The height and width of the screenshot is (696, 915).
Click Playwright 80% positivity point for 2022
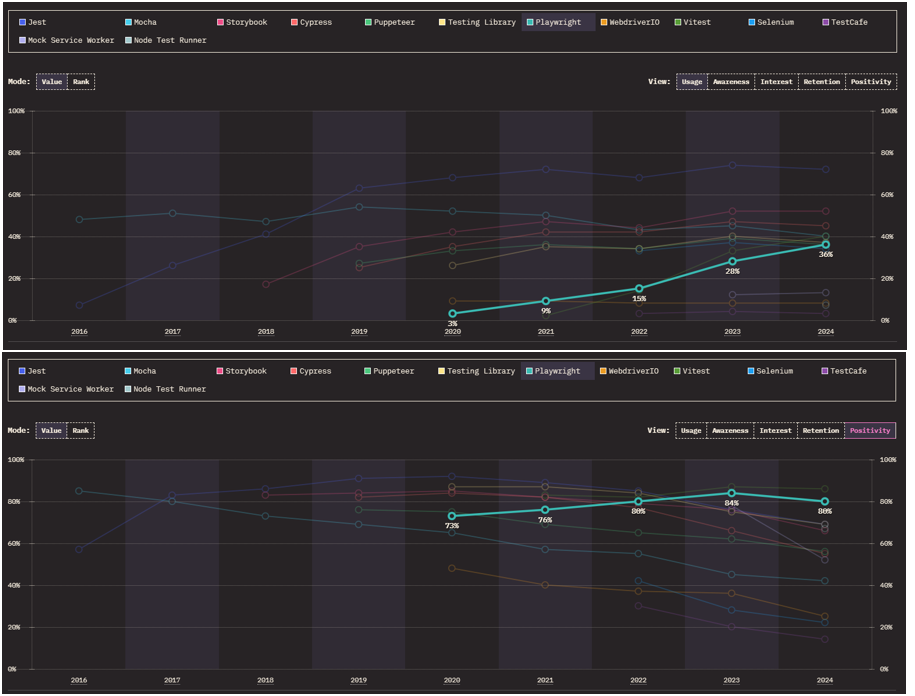(x=638, y=501)
